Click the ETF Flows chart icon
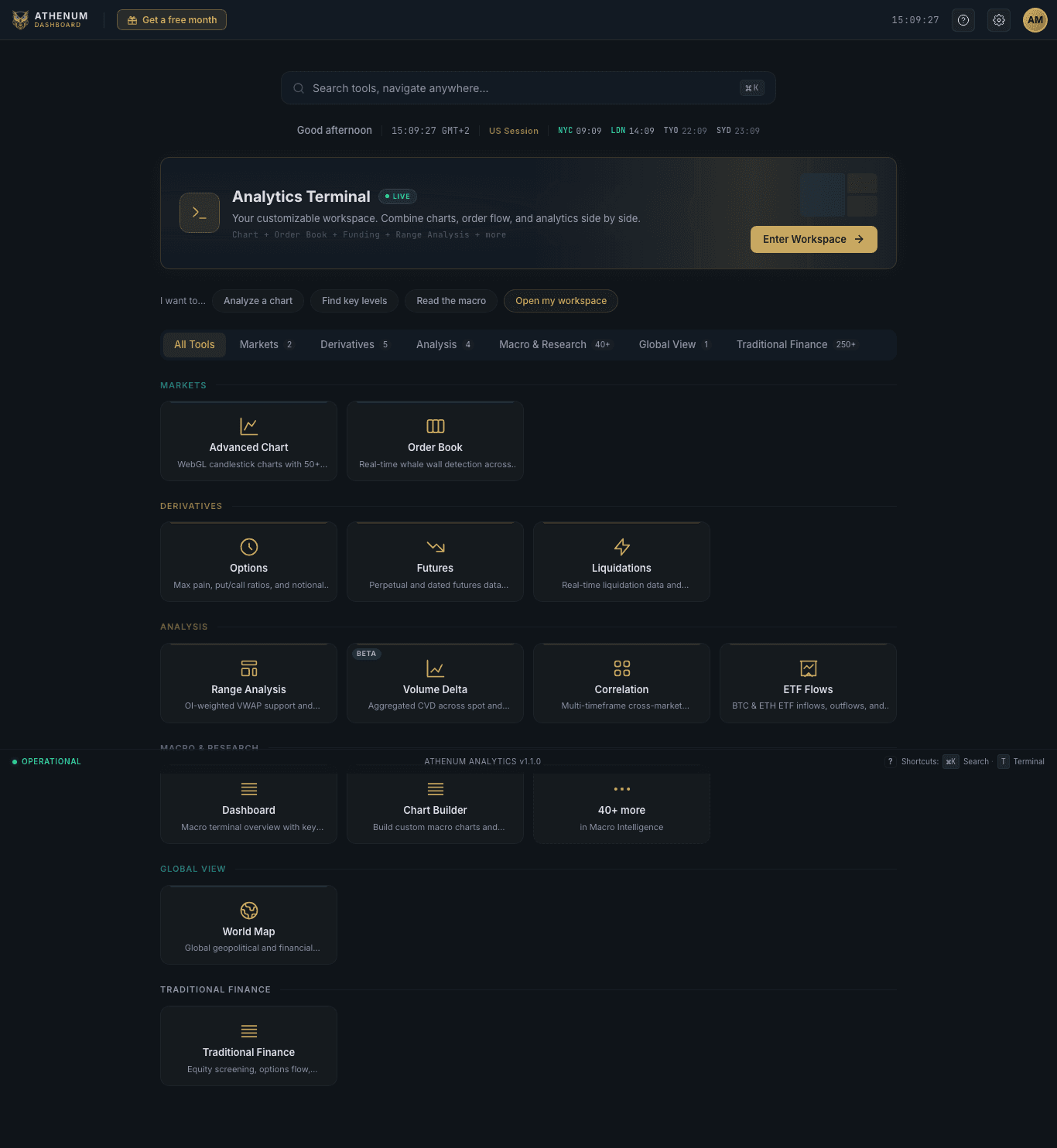Screen dimensions: 1057x1148 pos(809,668)
